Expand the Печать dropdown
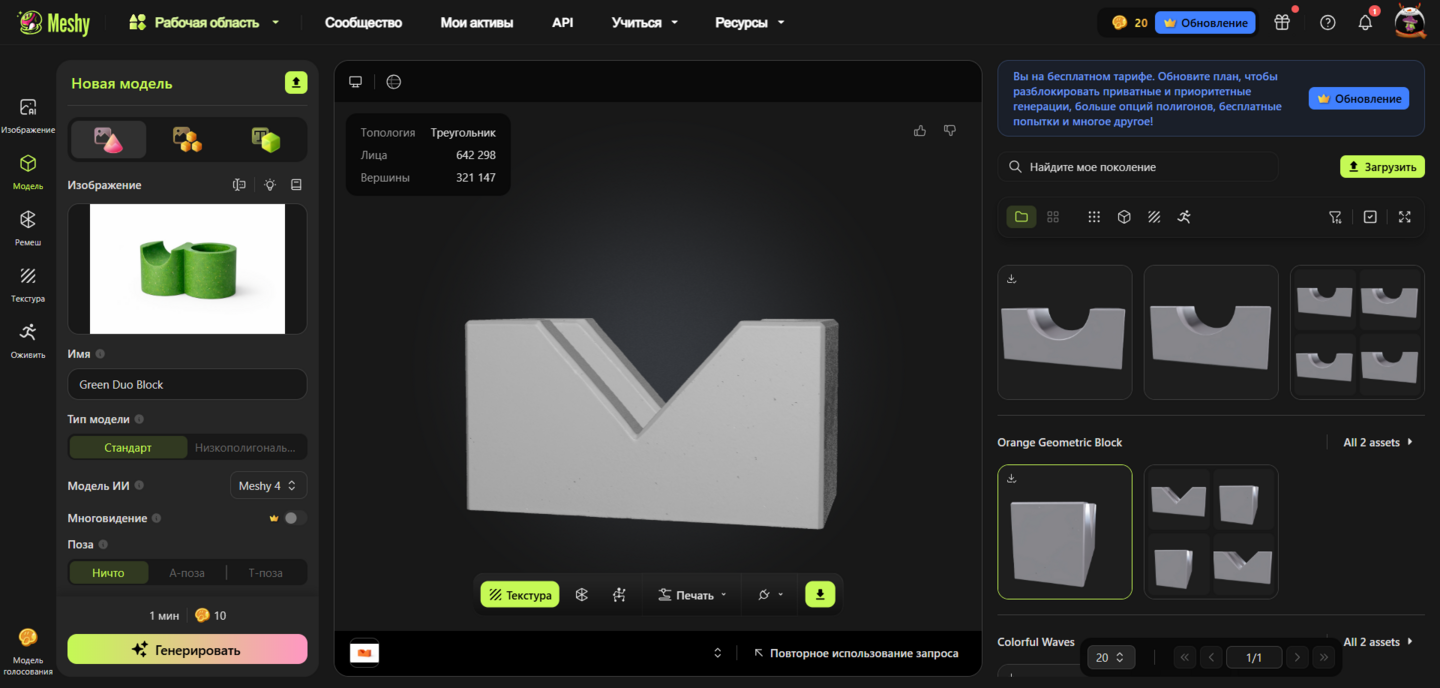The image size is (1440, 688). pyautogui.click(x=693, y=595)
